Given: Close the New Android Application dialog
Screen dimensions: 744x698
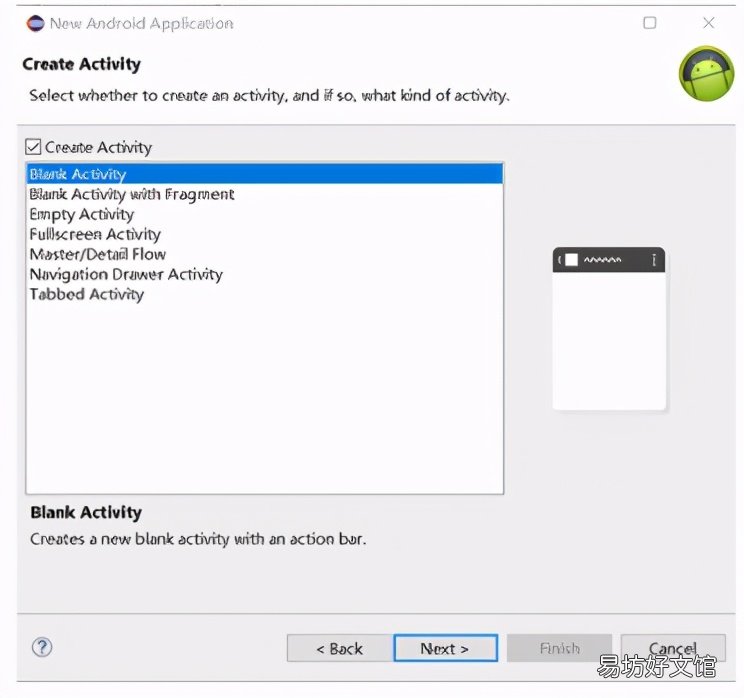Looking at the screenshot, I should (708, 23).
